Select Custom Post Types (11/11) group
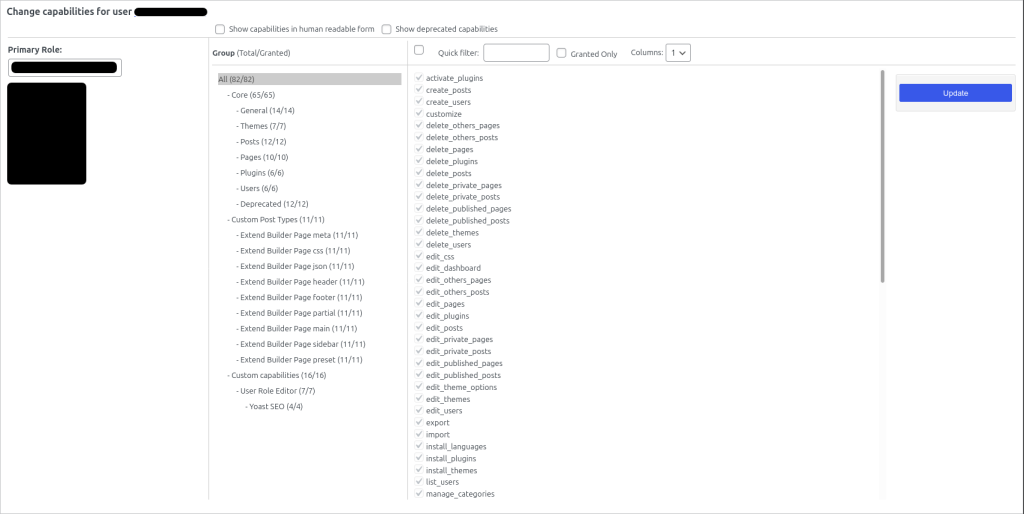Screen dimensions: 1024x514 [278, 219]
